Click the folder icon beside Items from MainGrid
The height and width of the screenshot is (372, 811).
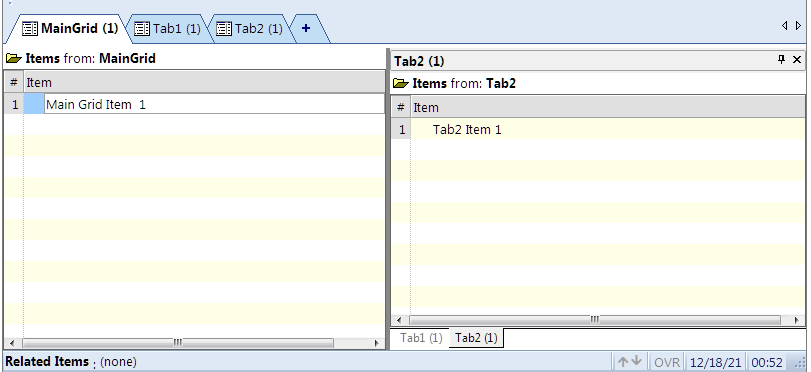click(x=13, y=58)
